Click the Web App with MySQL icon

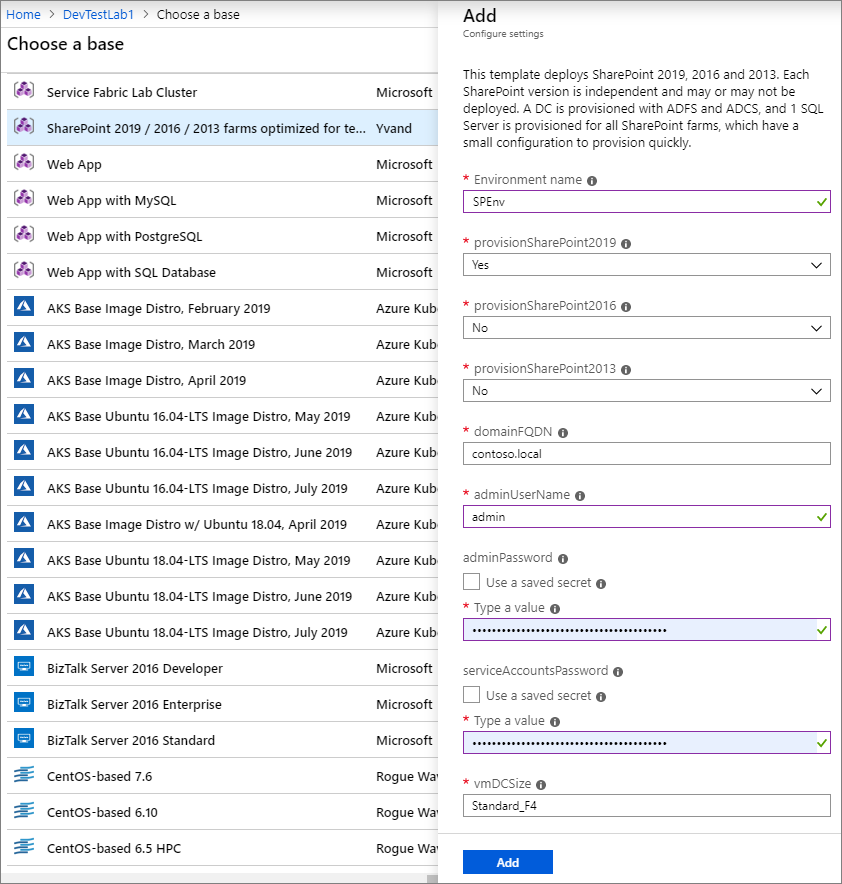point(24,198)
